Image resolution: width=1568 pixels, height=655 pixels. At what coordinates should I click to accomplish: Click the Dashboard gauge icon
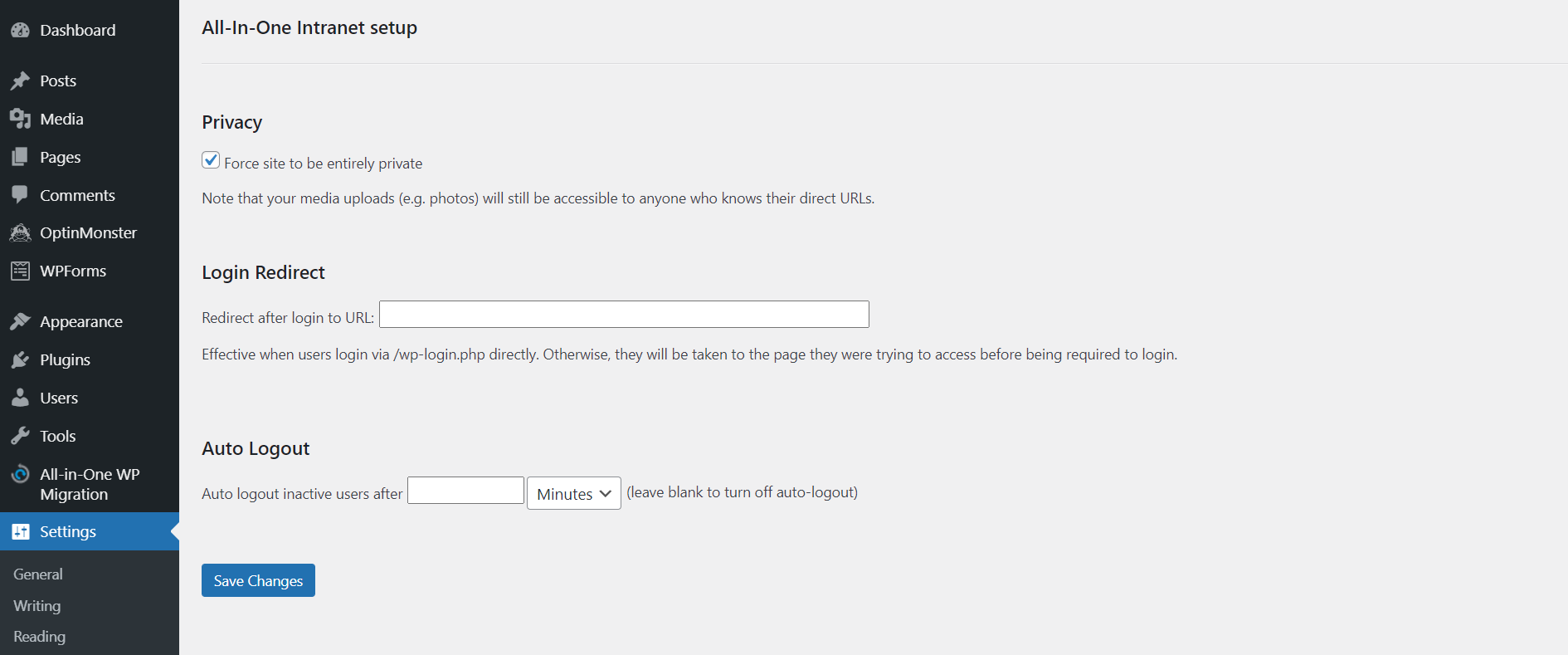[x=20, y=31]
